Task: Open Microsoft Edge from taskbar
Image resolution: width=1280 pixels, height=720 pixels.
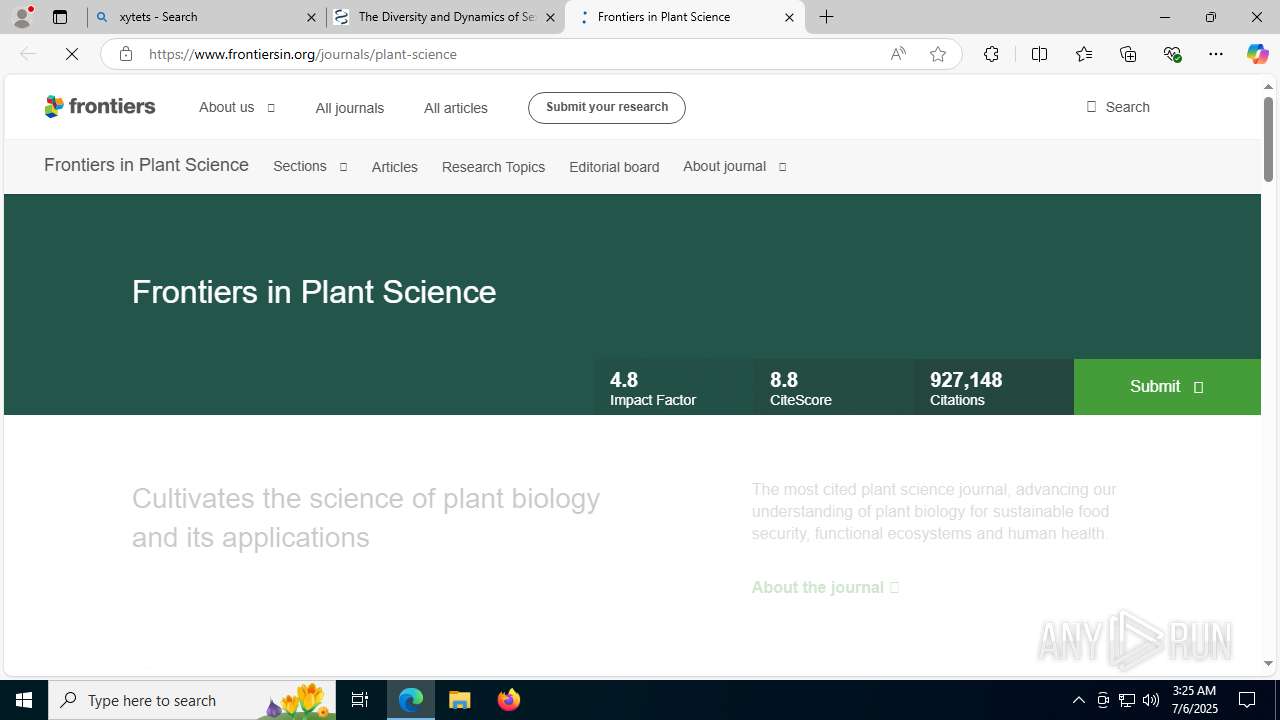Action: 411,700
